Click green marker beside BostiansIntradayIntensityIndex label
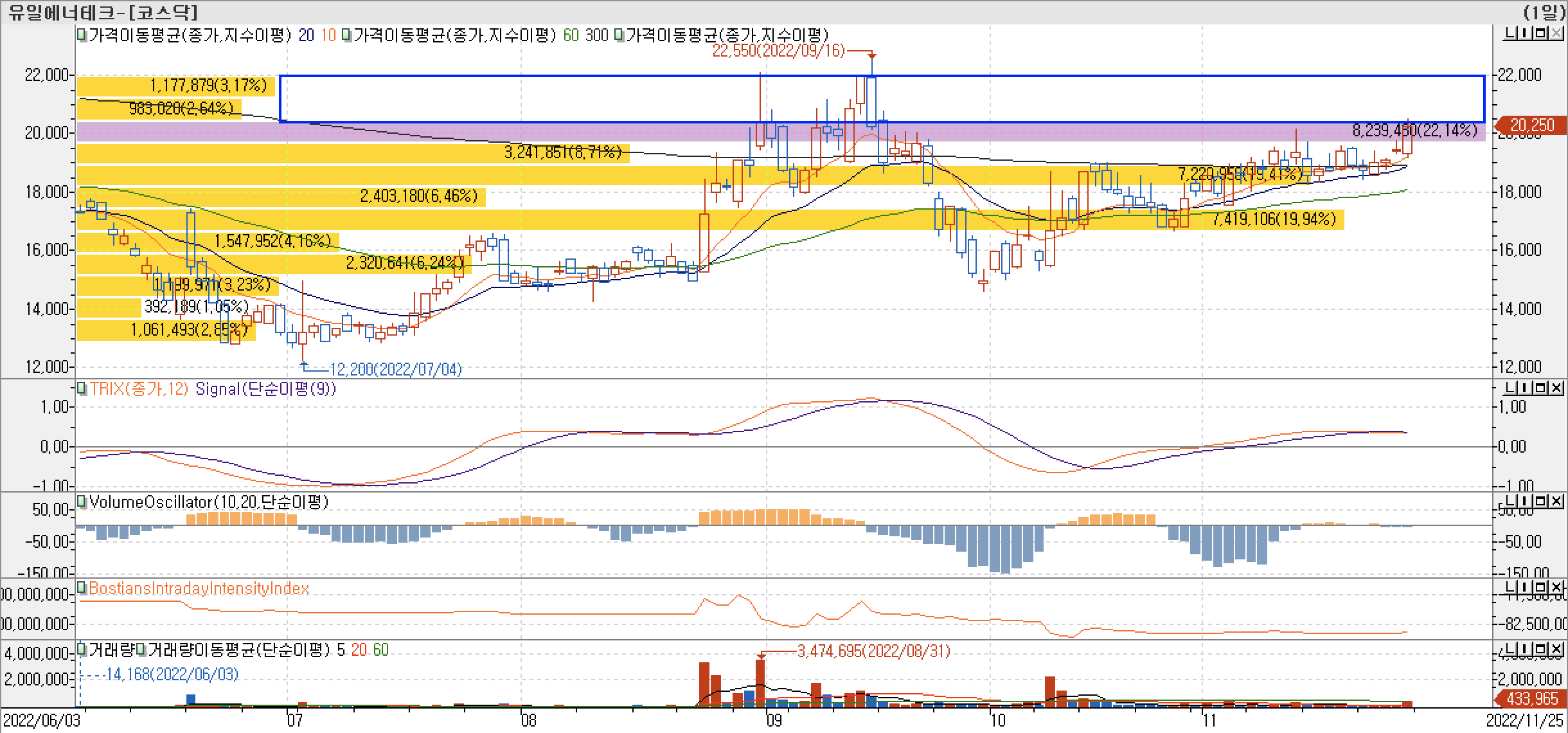This screenshot has width=1568, height=733. click(x=82, y=588)
